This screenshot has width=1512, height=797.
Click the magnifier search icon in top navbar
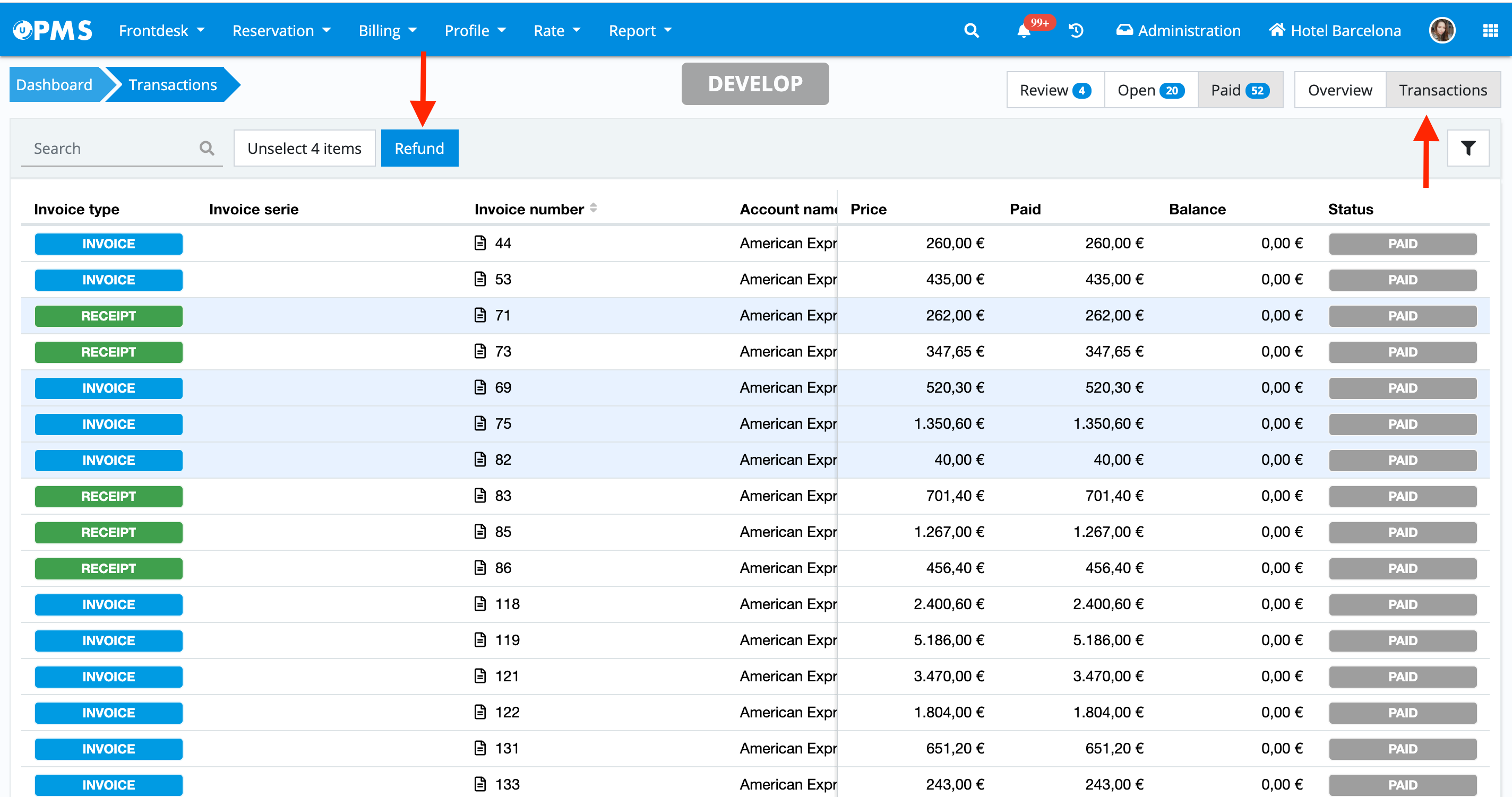972,30
